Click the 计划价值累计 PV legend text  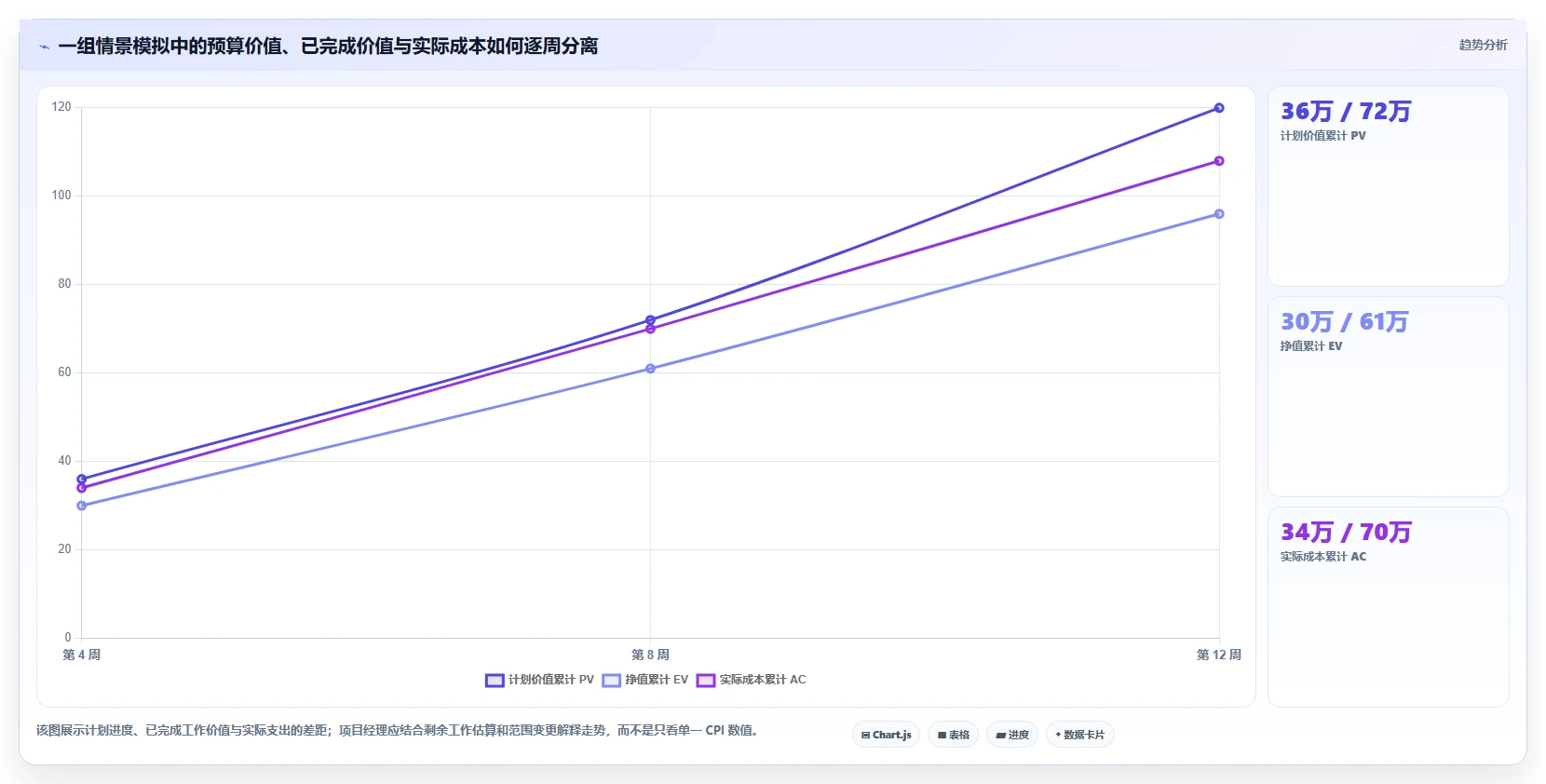tap(550, 680)
